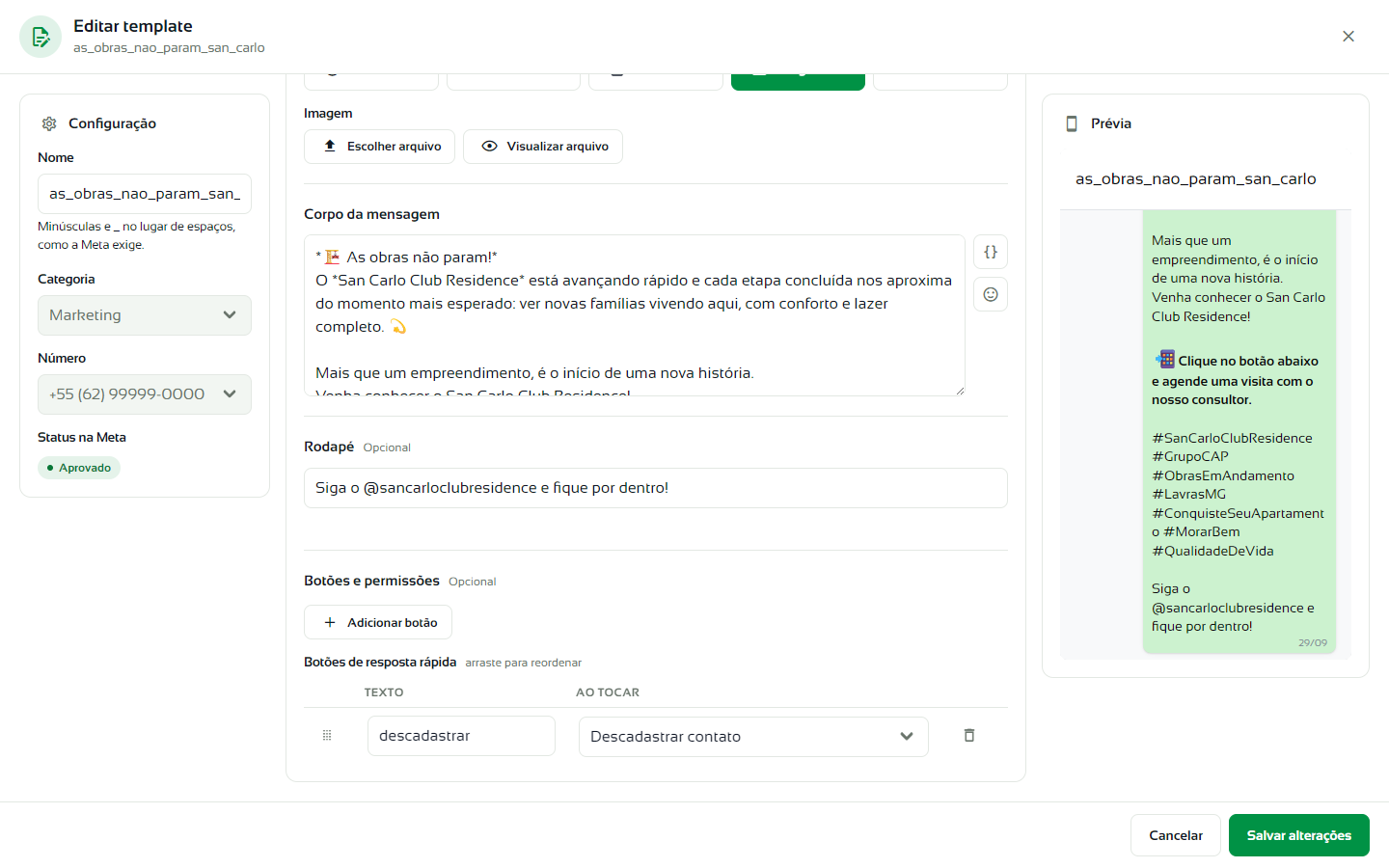Viewport: 1389px width, 868px height.
Task: Click the building emoji in preview message
Action: click(x=1165, y=360)
